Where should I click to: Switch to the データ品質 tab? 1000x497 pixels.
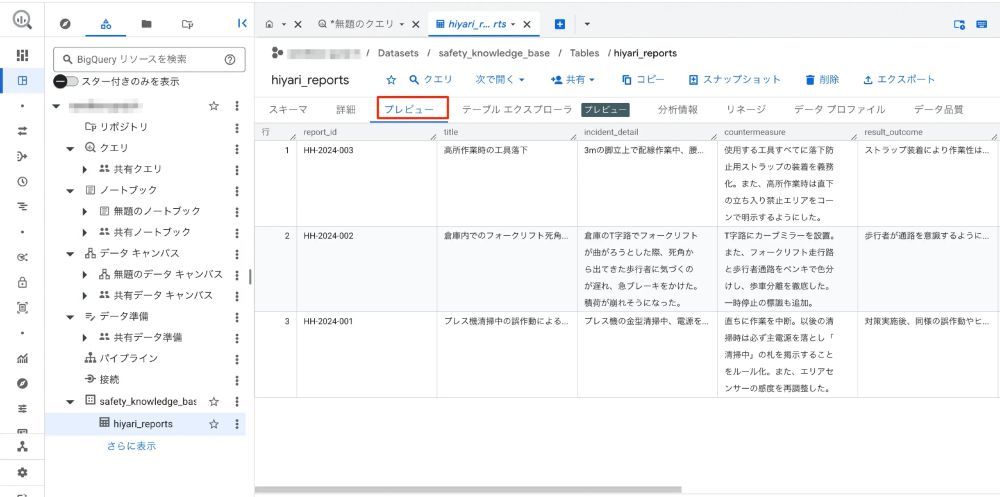(938, 109)
